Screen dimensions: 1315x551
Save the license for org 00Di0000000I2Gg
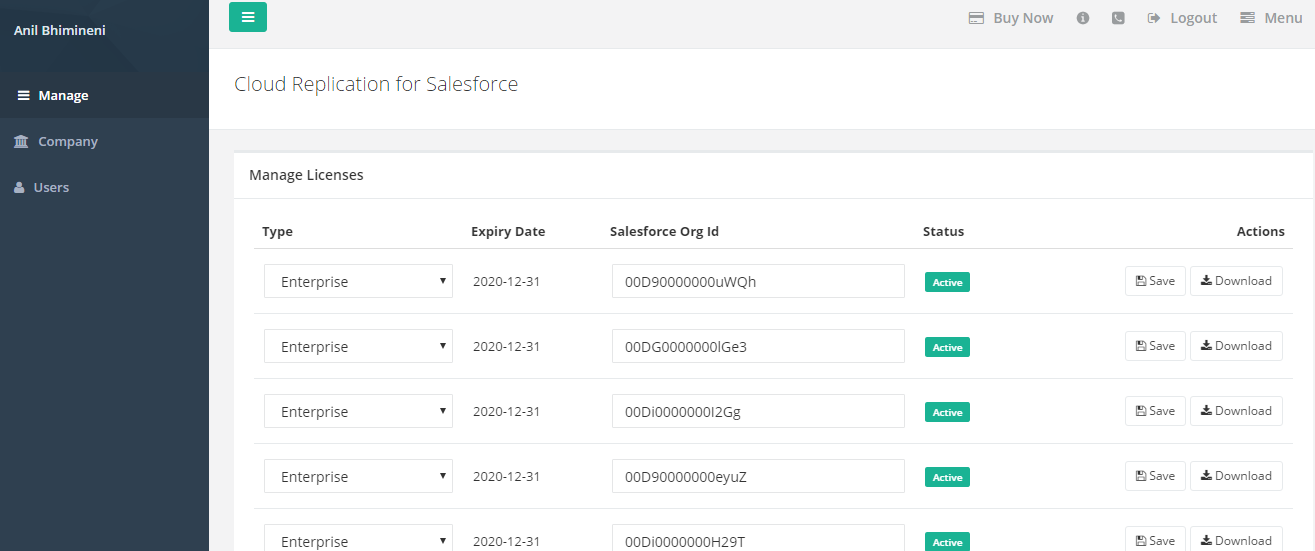(x=1155, y=411)
